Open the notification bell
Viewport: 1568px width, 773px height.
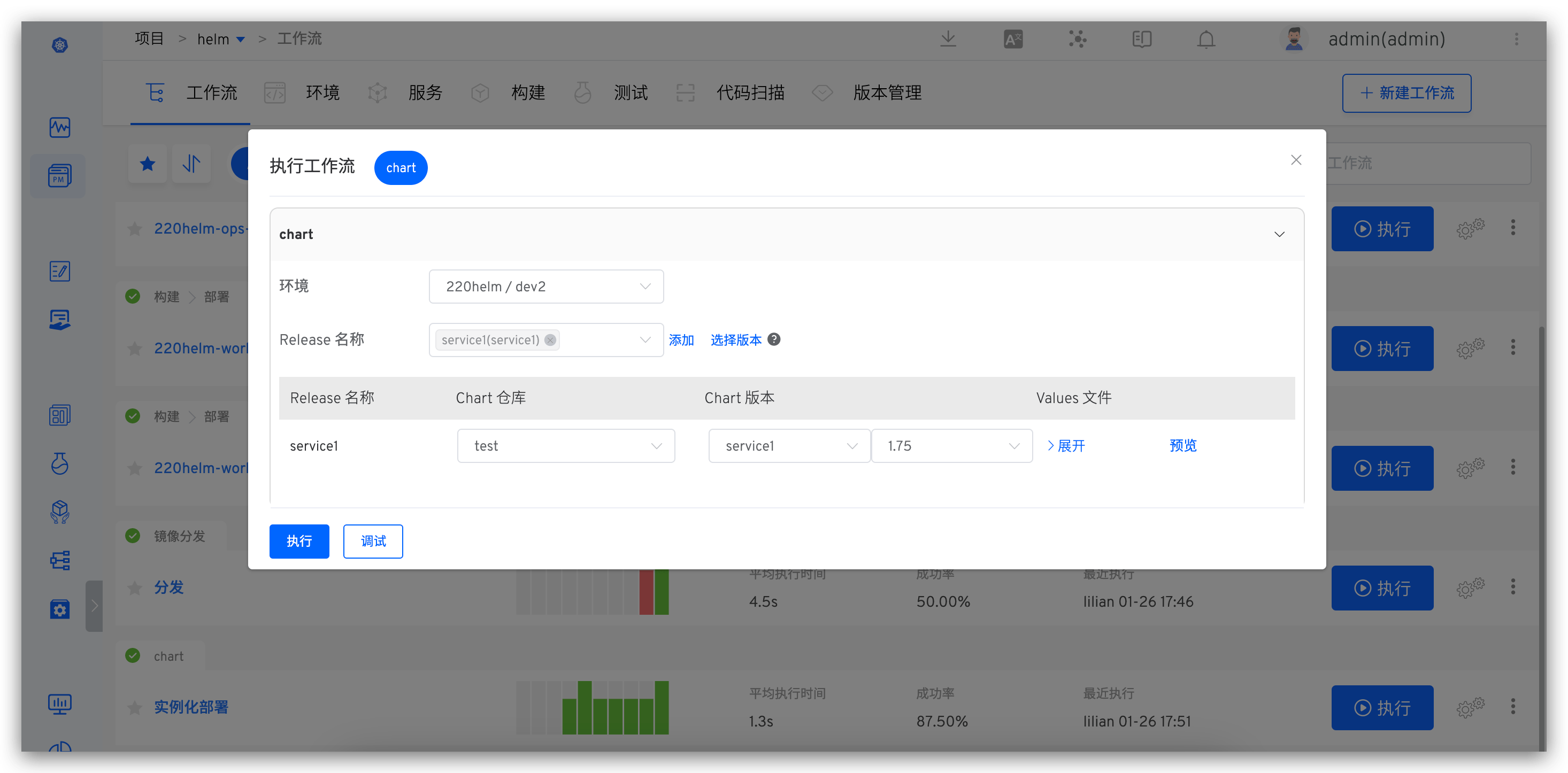pos(1205,40)
